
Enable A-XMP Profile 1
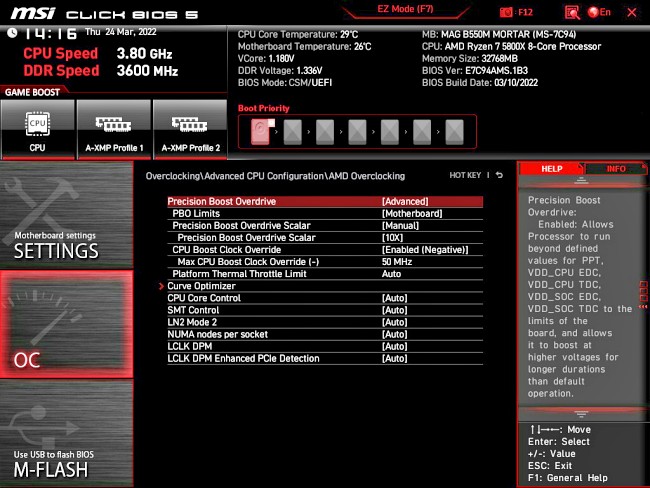point(114,129)
